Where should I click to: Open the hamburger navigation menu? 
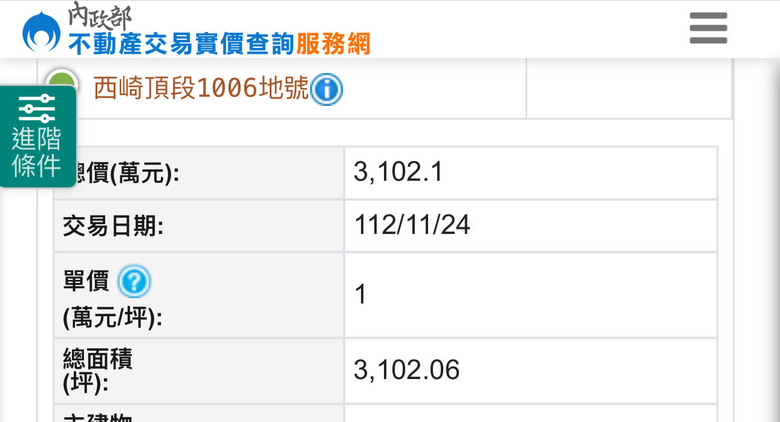tap(708, 29)
